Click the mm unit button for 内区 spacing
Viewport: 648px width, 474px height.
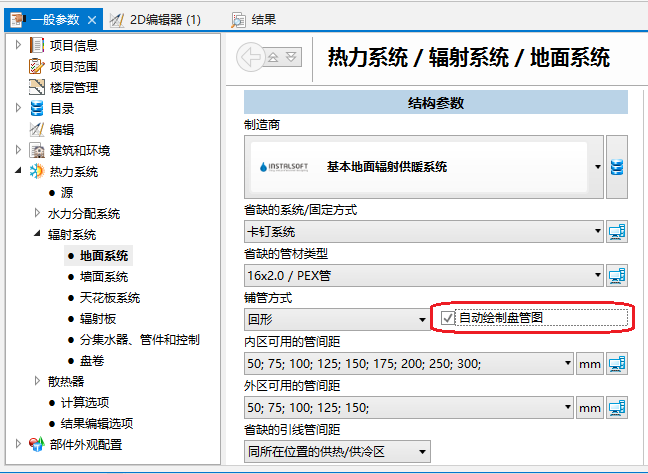click(x=590, y=364)
